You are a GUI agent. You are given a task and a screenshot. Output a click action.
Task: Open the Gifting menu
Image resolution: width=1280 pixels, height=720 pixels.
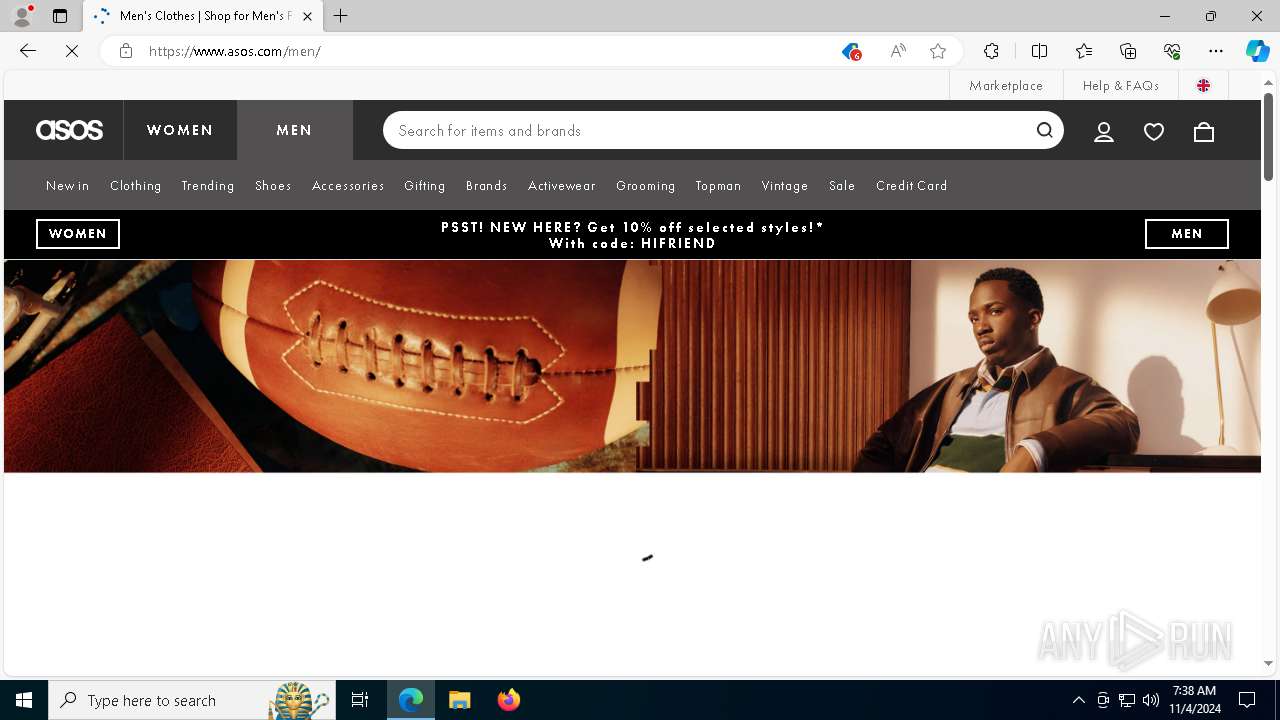(x=425, y=186)
